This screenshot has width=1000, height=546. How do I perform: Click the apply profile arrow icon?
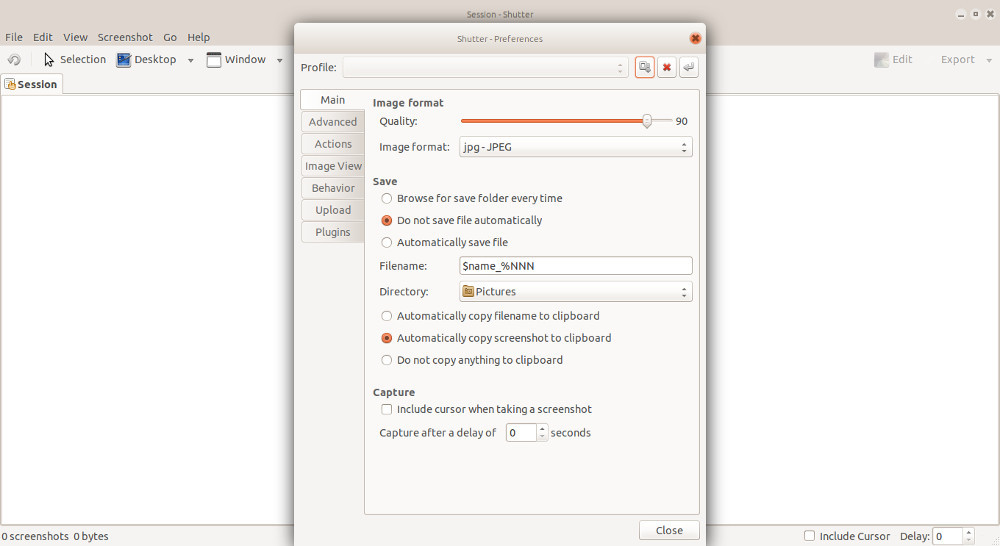pyautogui.click(x=689, y=67)
